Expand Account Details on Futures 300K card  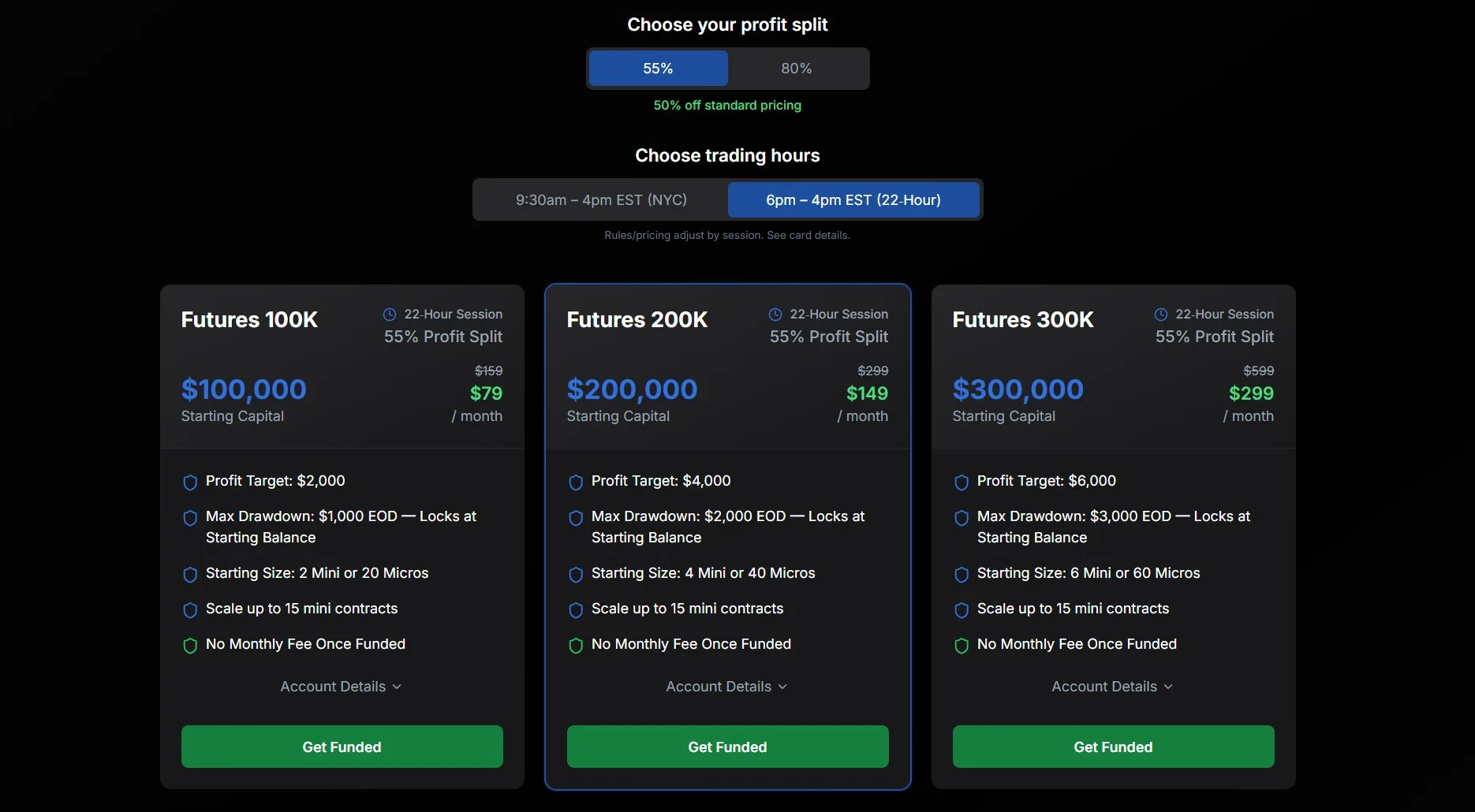(1113, 687)
